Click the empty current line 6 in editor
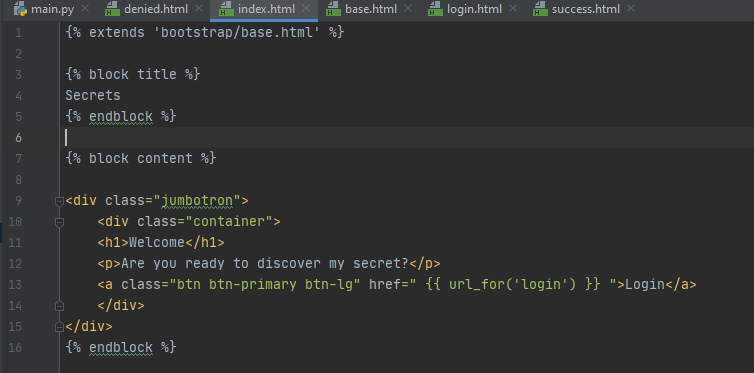Screen dimensions: 754x373 point(407,137)
